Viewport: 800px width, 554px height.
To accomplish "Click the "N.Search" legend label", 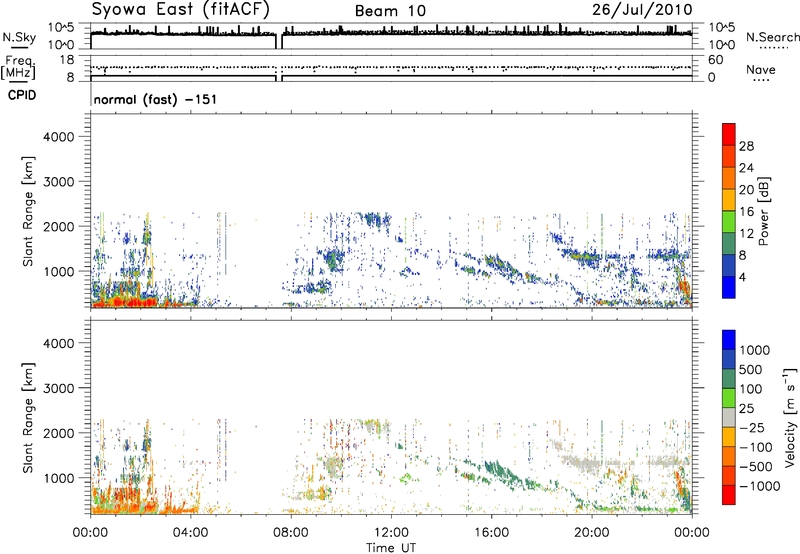I will pos(772,37).
